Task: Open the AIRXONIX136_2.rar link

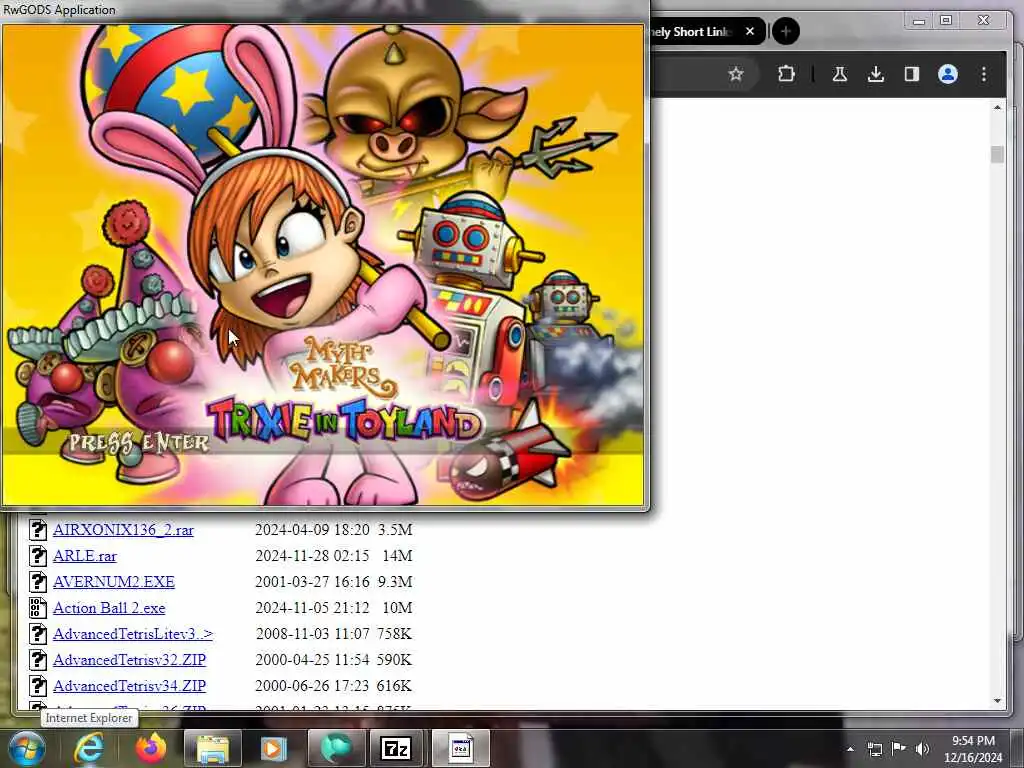Action: (x=123, y=530)
